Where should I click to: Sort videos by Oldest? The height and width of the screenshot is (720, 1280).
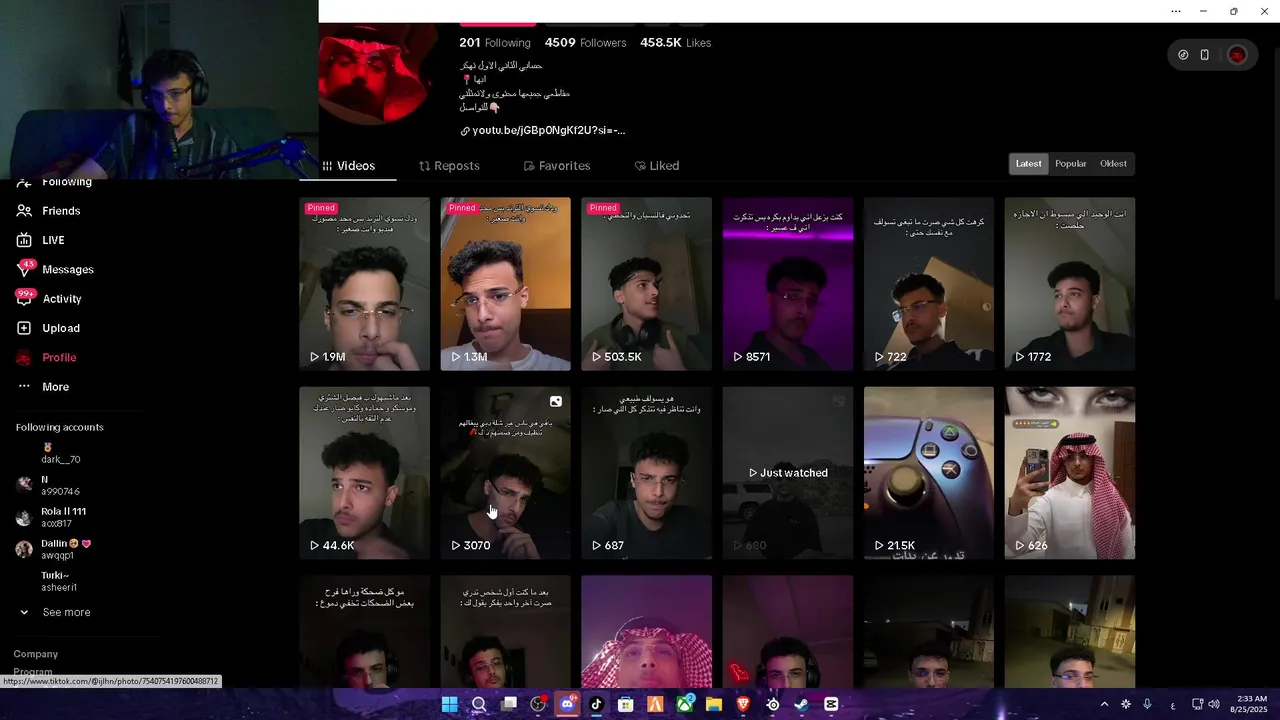pos(1113,164)
